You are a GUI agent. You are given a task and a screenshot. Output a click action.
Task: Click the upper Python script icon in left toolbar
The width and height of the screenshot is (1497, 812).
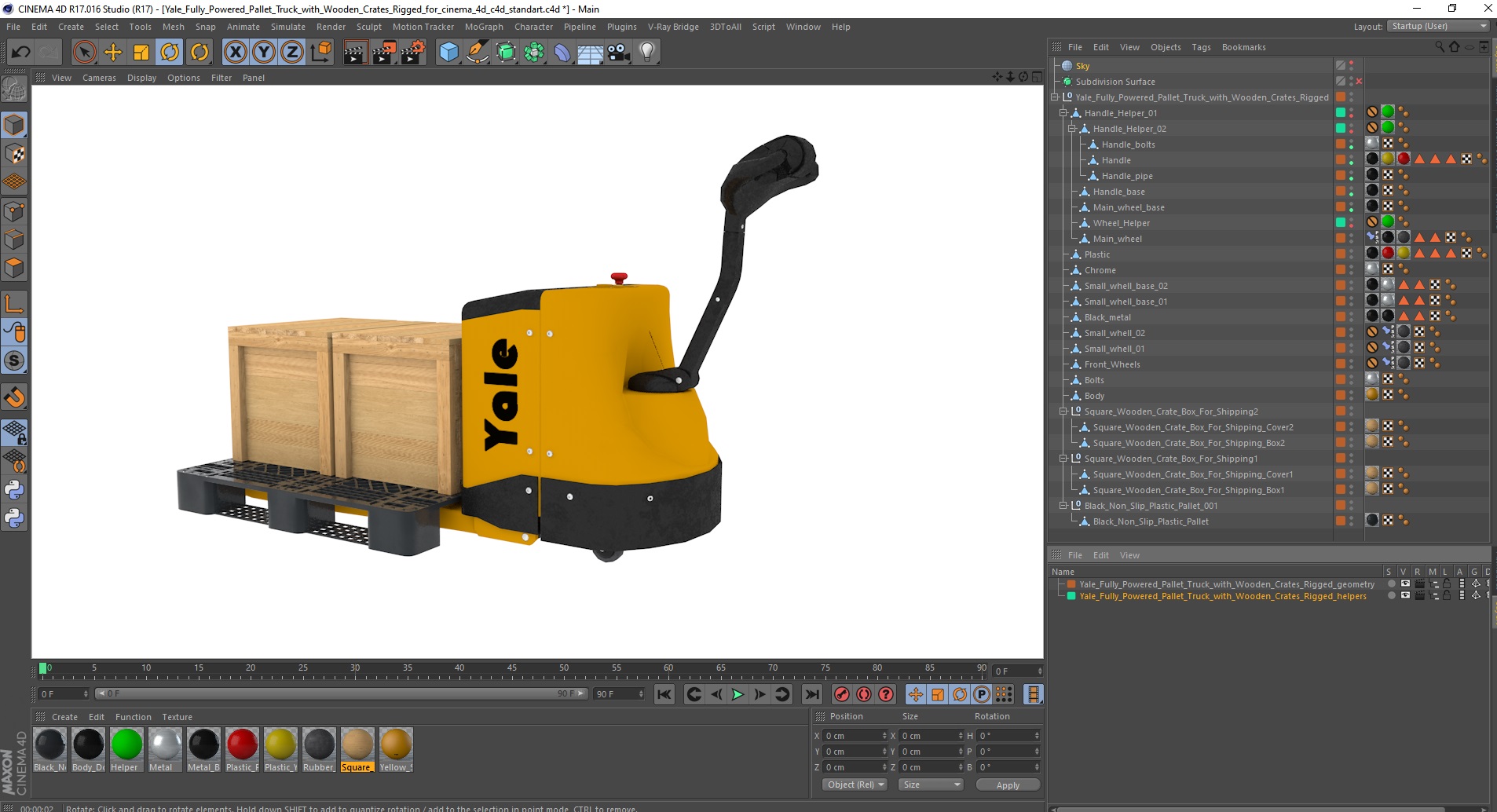(x=14, y=490)
